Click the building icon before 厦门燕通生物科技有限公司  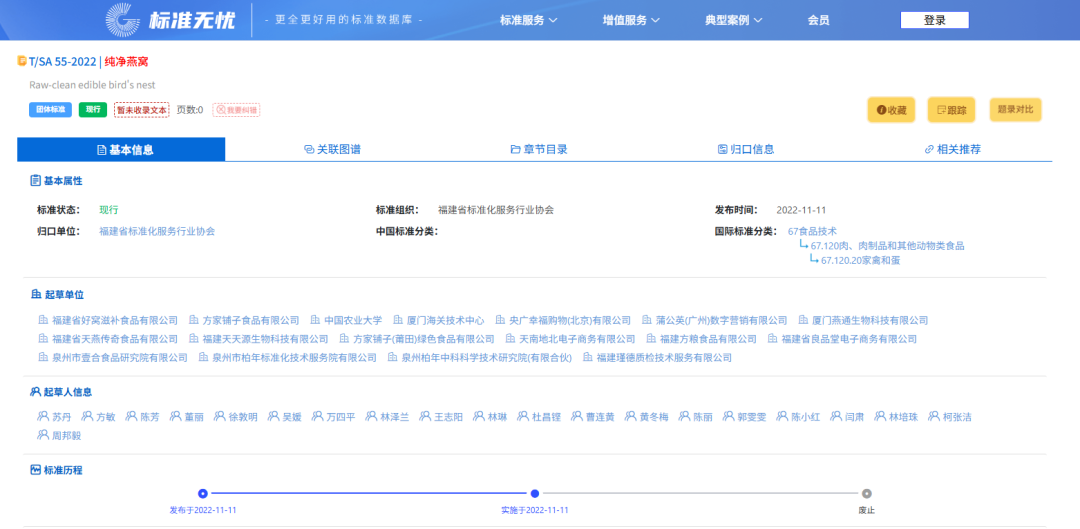[803, 320]
